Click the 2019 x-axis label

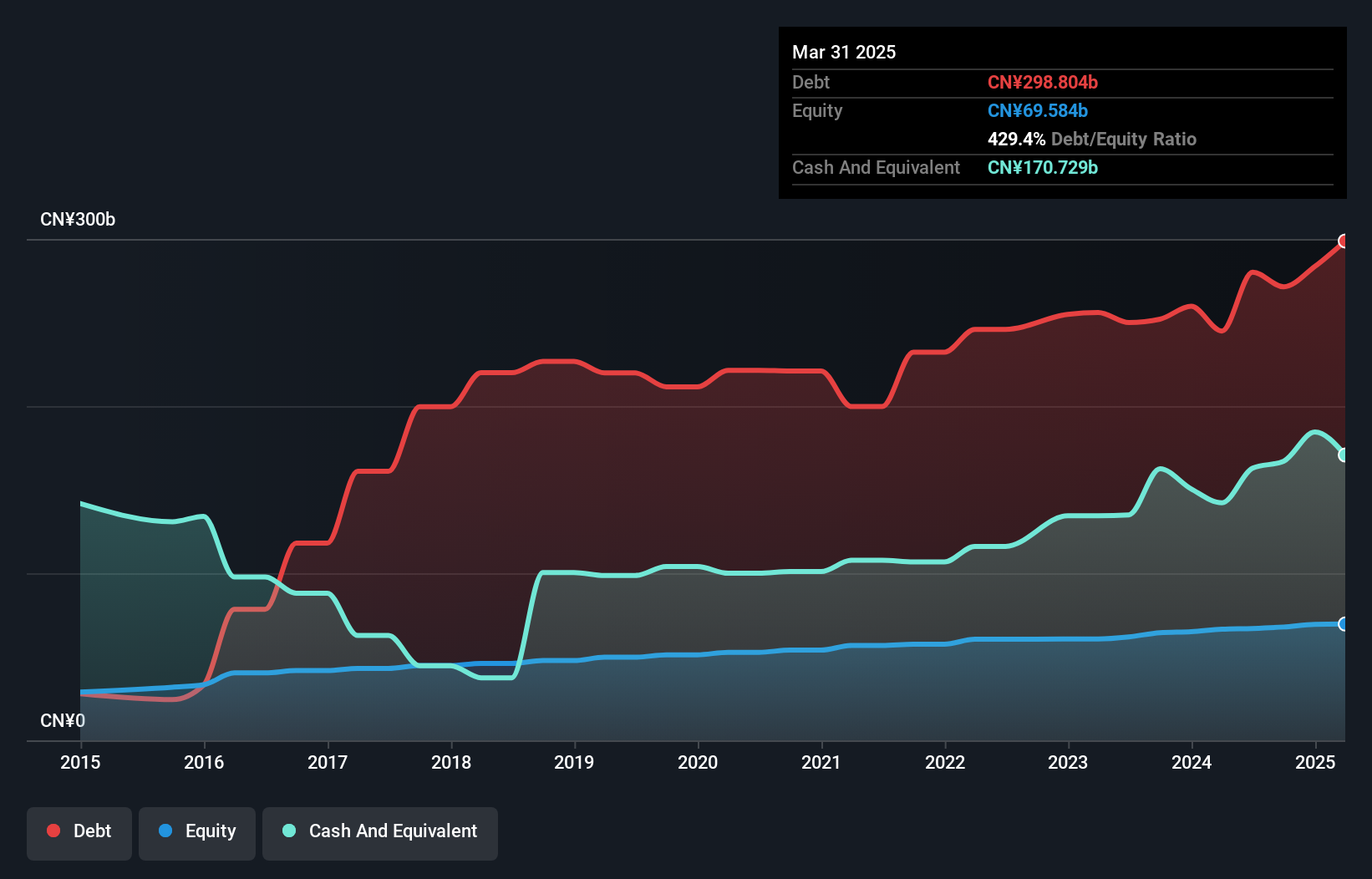[x=574, y=762]
